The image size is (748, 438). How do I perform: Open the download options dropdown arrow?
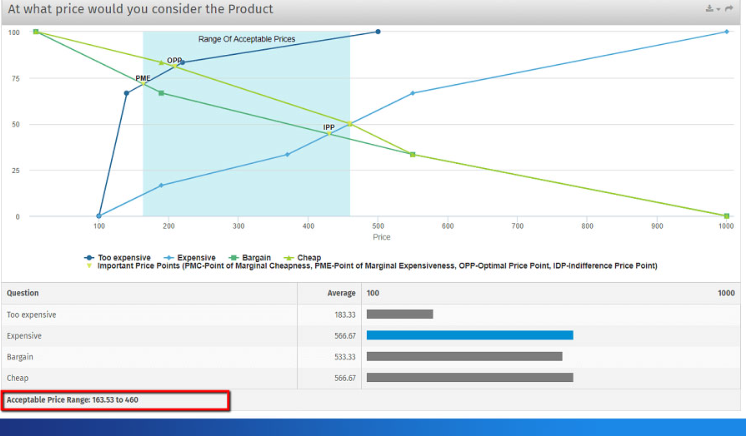719,10
